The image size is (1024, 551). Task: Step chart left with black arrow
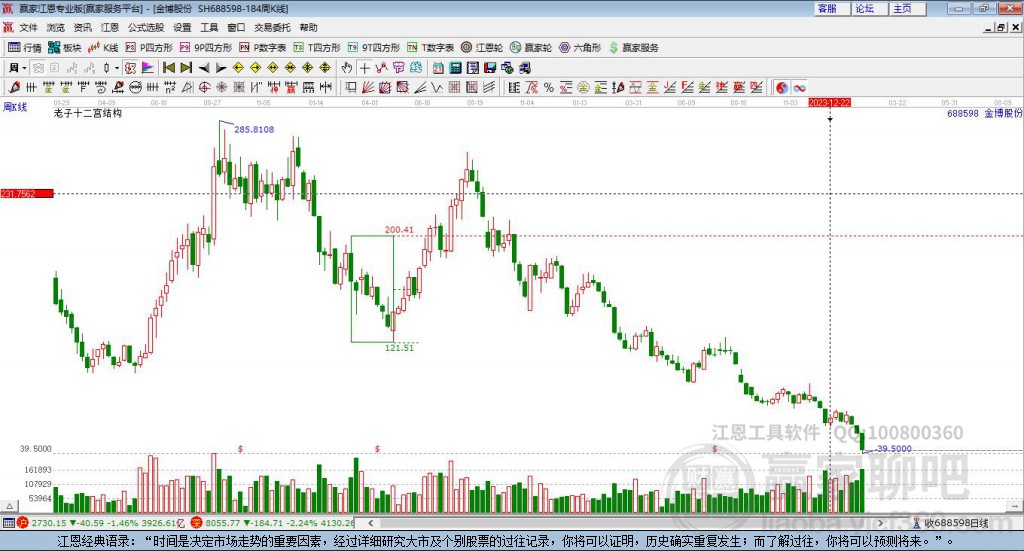click(204, 68)
